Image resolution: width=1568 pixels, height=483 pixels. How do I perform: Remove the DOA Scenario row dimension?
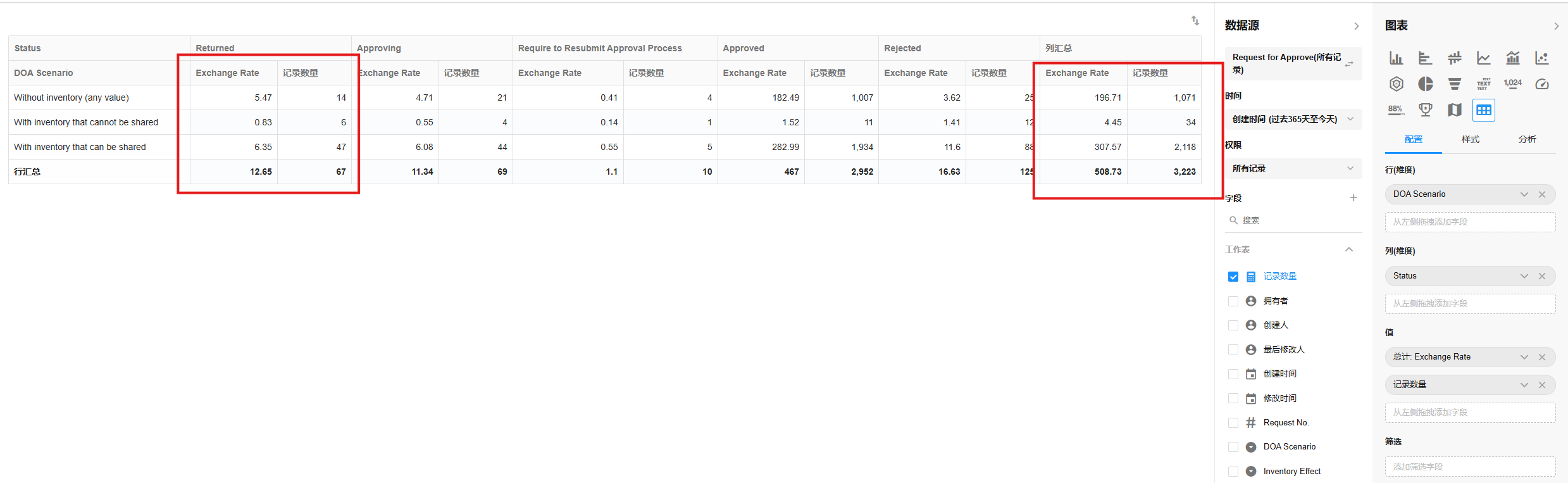1542,194
